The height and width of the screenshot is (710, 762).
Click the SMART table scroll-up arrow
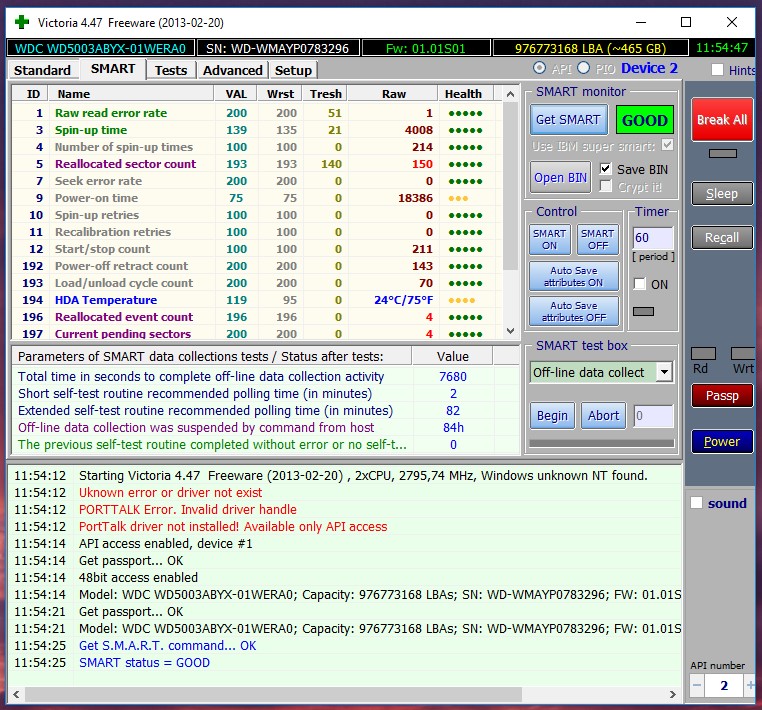click(510, 94)
